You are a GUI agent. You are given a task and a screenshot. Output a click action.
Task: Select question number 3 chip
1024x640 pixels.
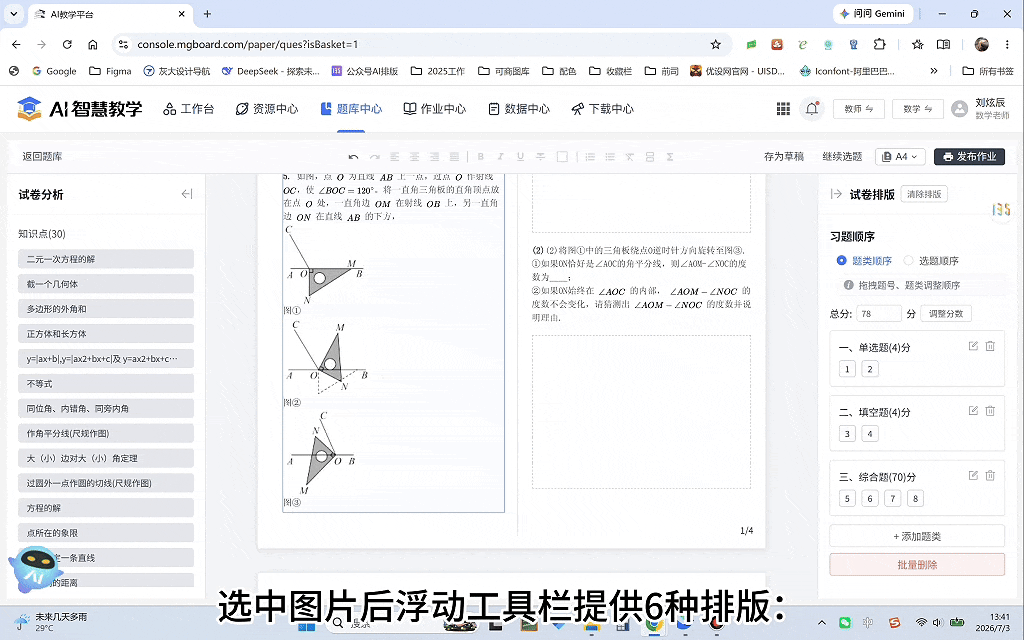847,434
